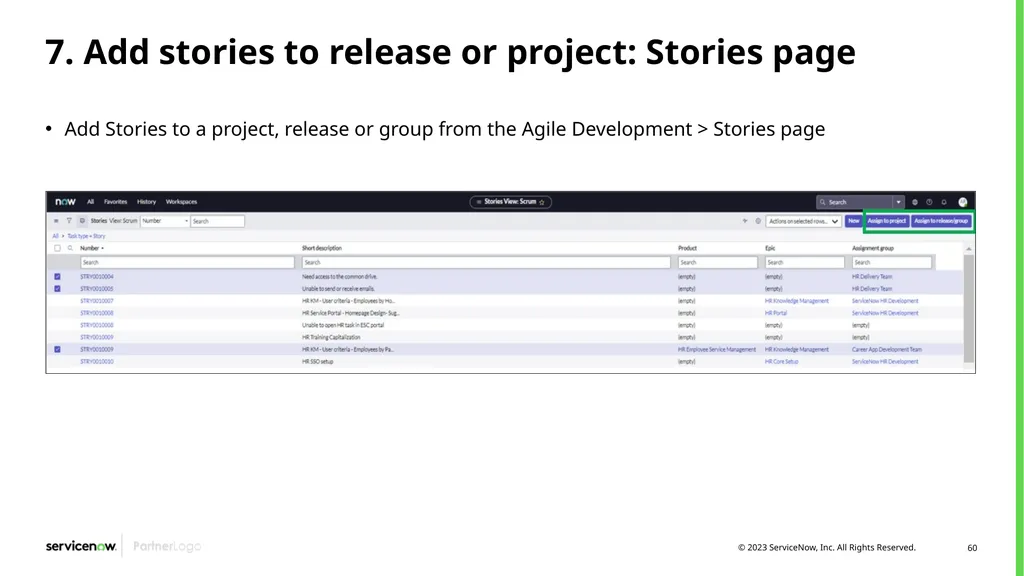The width and height of the screenshot is (1024, 576).
Task: Click the Product column header
Action: (x=688, y=248)
